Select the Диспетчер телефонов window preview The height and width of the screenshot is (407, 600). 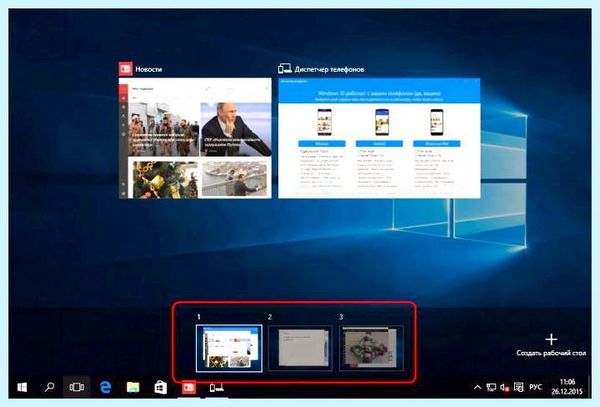tap(379, 138)
